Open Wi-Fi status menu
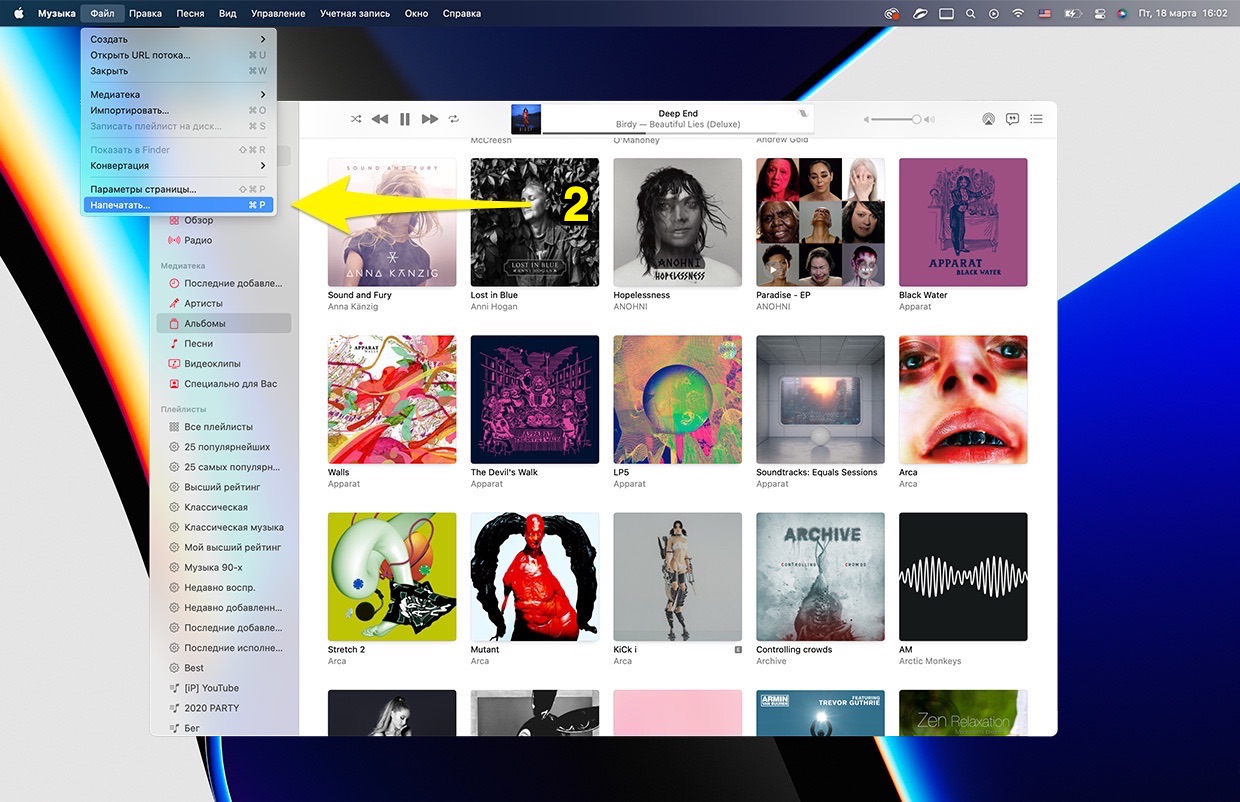This screenshot has width=1240, height=802. click(x=1018, y=13)
